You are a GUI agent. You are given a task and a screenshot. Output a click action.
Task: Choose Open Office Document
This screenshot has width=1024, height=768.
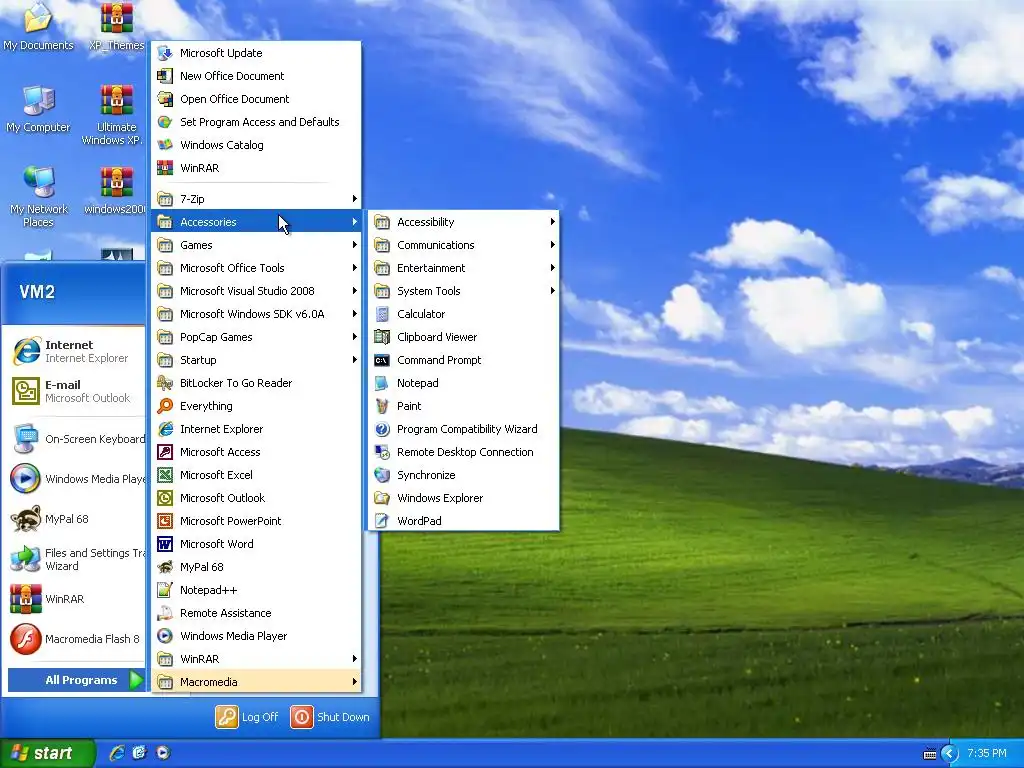[x=256, y=99]
